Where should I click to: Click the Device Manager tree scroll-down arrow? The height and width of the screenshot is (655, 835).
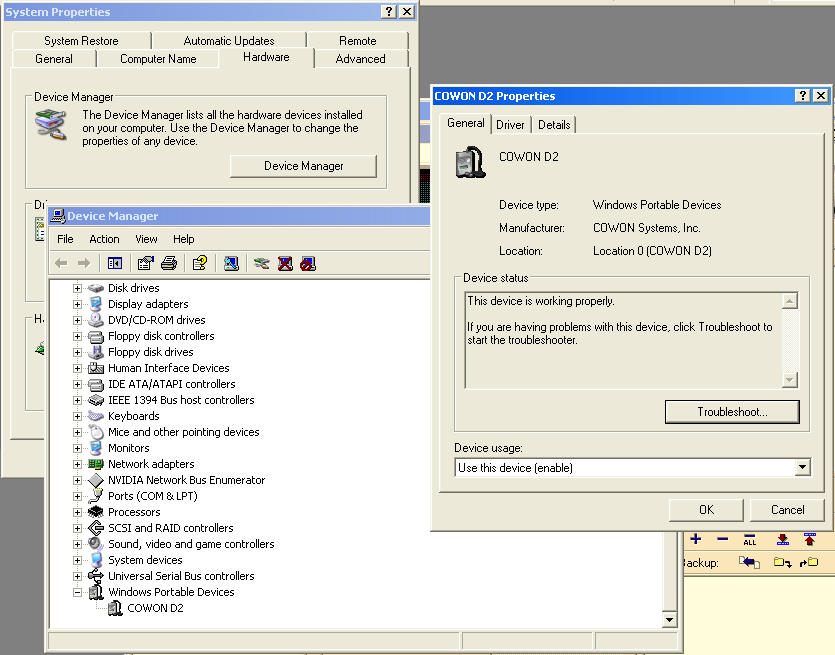(669, 619)
